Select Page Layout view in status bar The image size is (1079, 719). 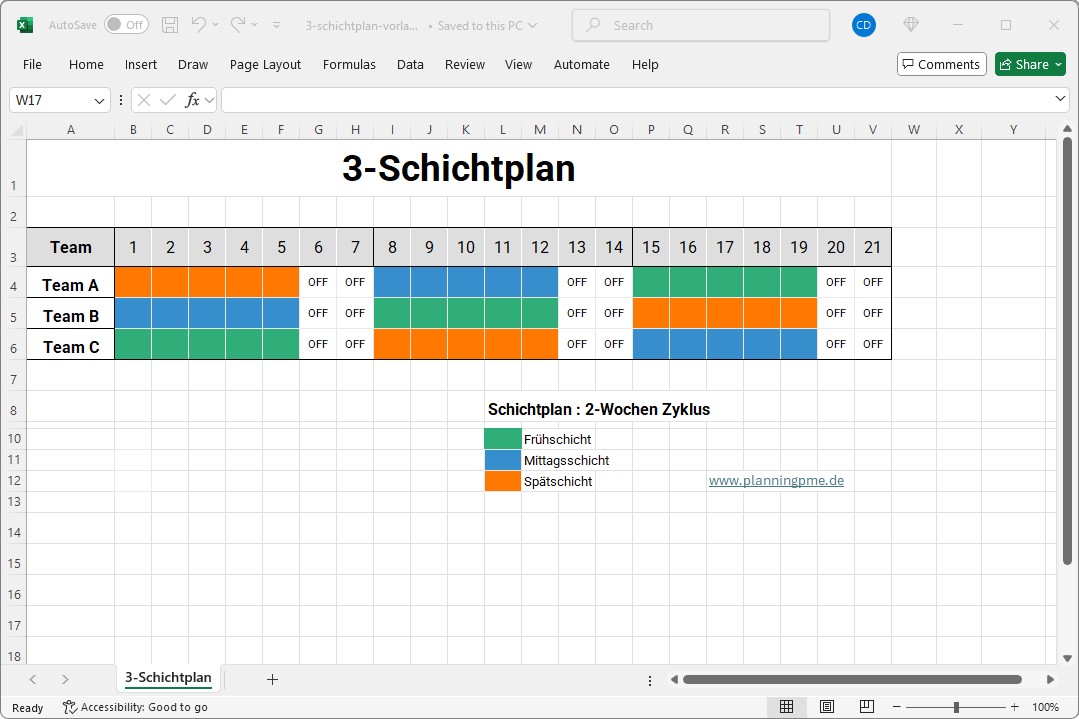[826, 707]
